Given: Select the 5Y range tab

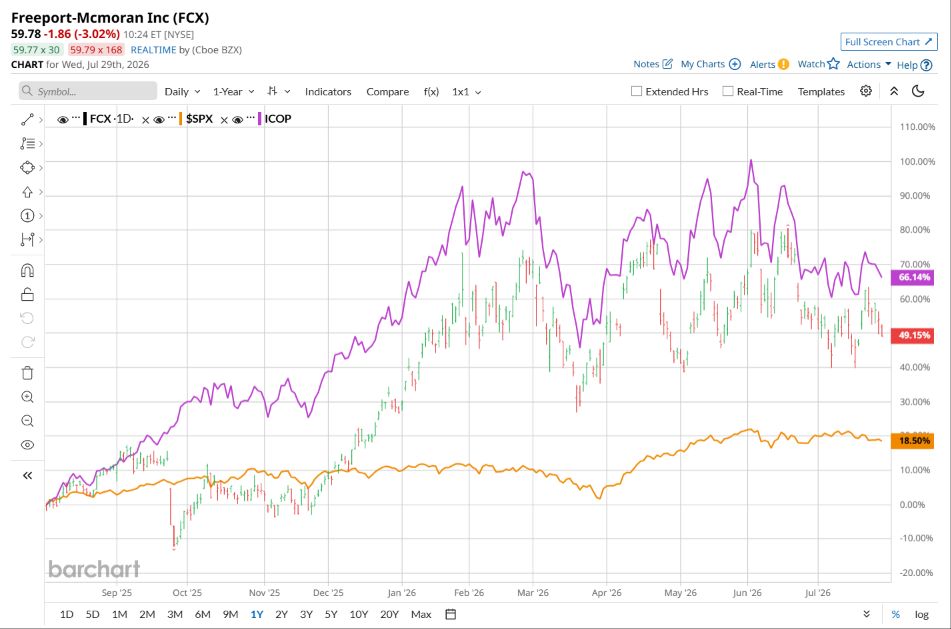Looking at the screenshot, I should 331,614.
